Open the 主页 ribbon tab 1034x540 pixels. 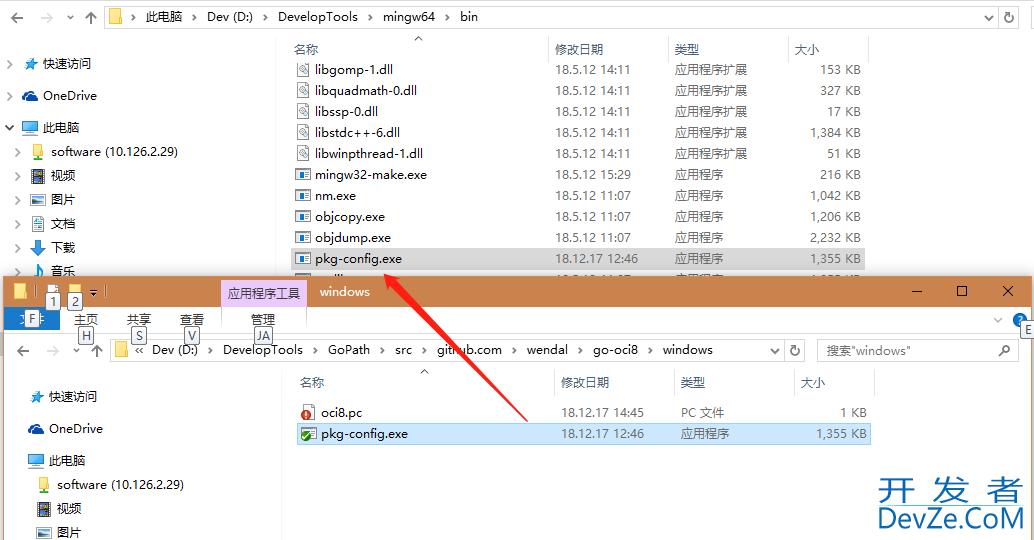[x=86, y=319]
